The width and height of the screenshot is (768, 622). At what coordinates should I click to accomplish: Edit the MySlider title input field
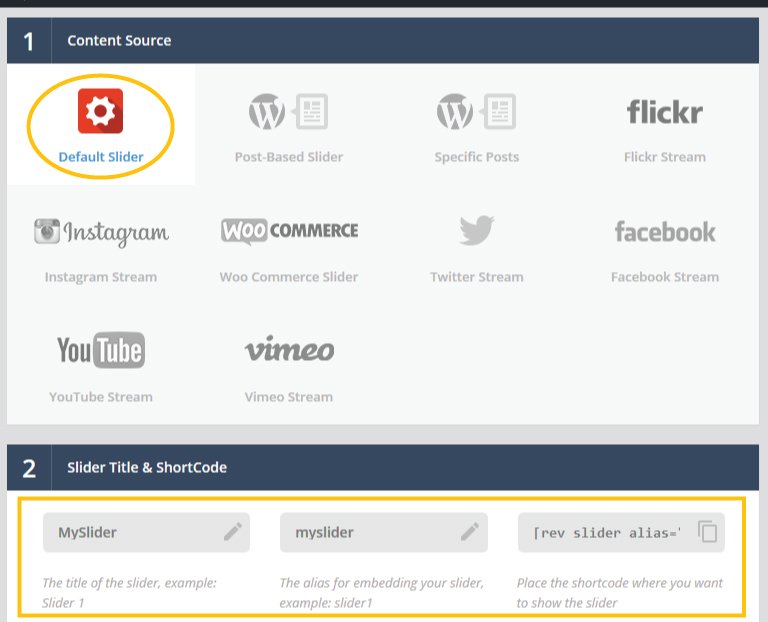coord(146,532)
